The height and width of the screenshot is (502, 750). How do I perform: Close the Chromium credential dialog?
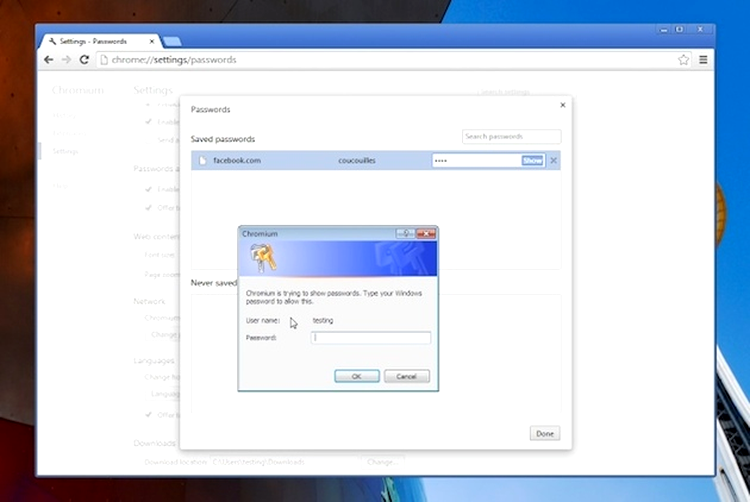click(426, 233)
